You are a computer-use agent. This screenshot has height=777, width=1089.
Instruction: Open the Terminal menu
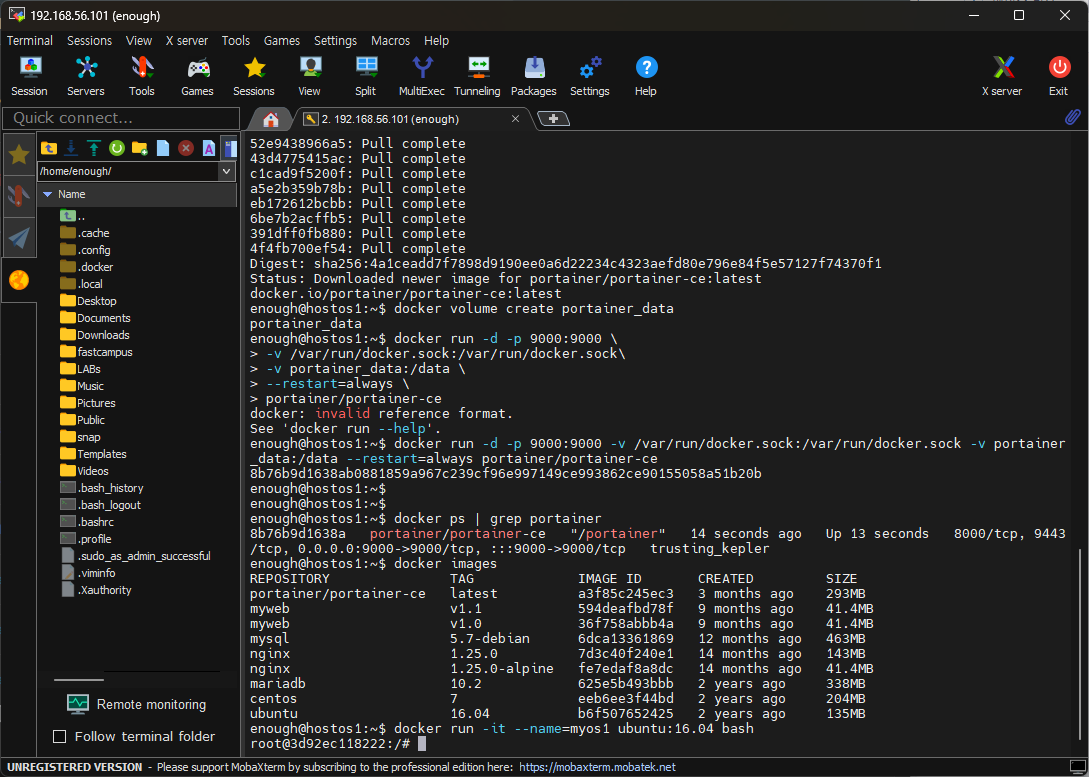pos(30,40)
